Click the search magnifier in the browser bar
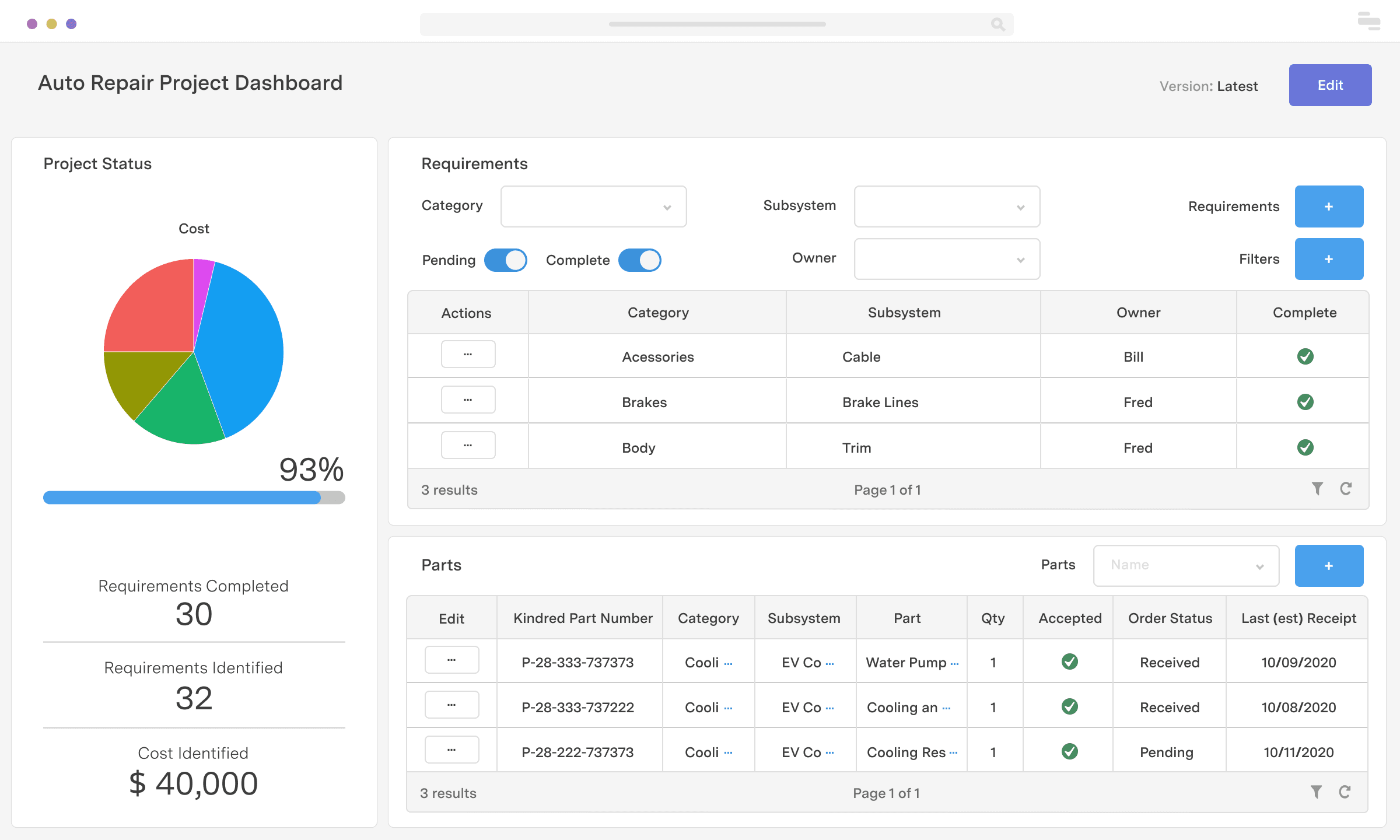Viewport: 1400px width, 840px height. coord(998,24)
